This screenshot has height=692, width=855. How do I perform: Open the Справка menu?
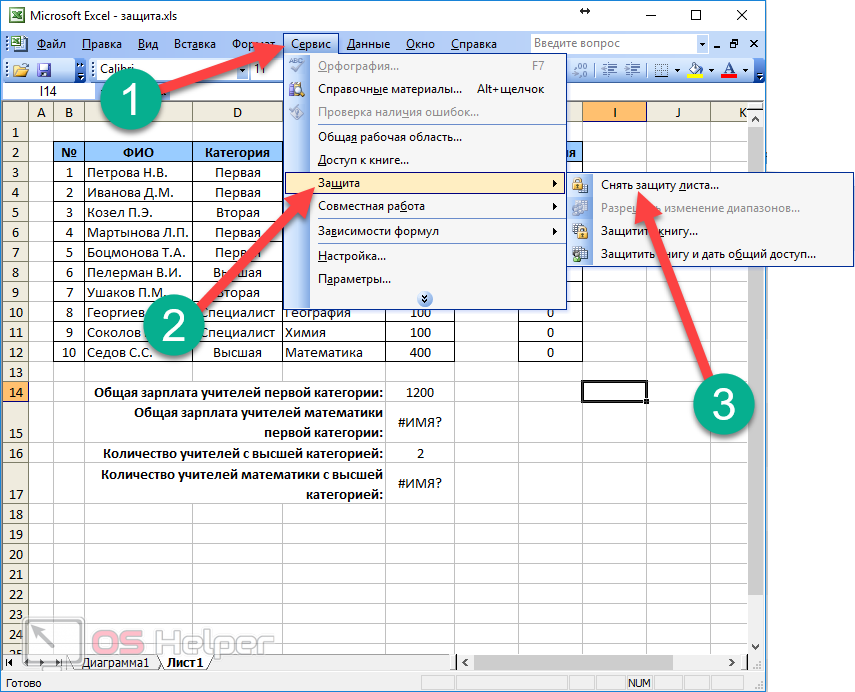(x=474, y=44)
